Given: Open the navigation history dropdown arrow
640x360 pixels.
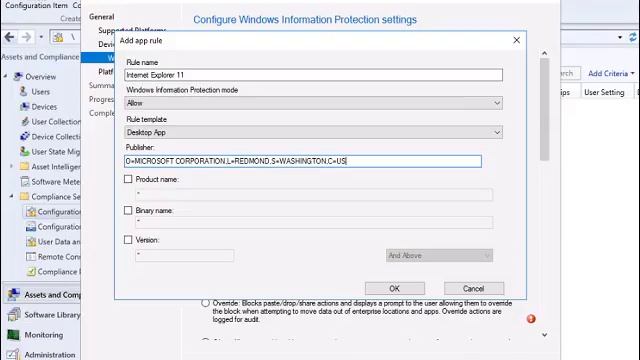Looking at the screenshot, I should click(41, 38).
